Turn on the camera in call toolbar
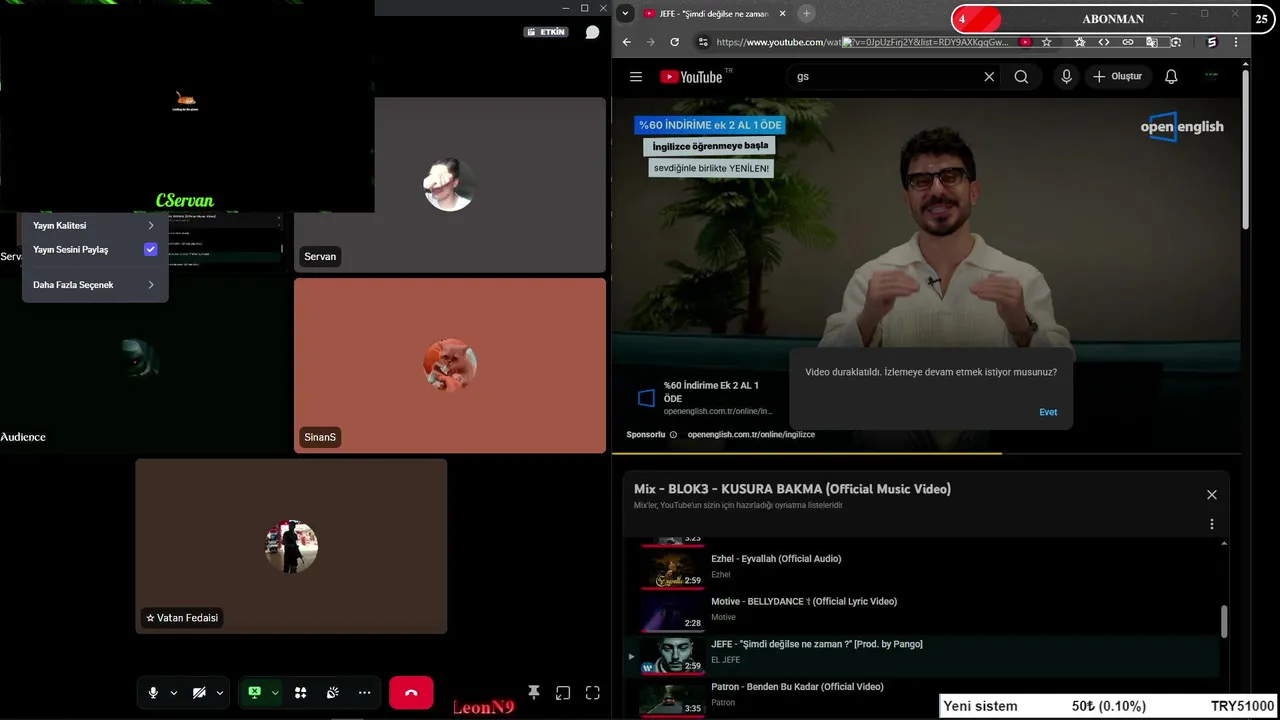This screenshot has width=1280, height=720. [199, 693]
